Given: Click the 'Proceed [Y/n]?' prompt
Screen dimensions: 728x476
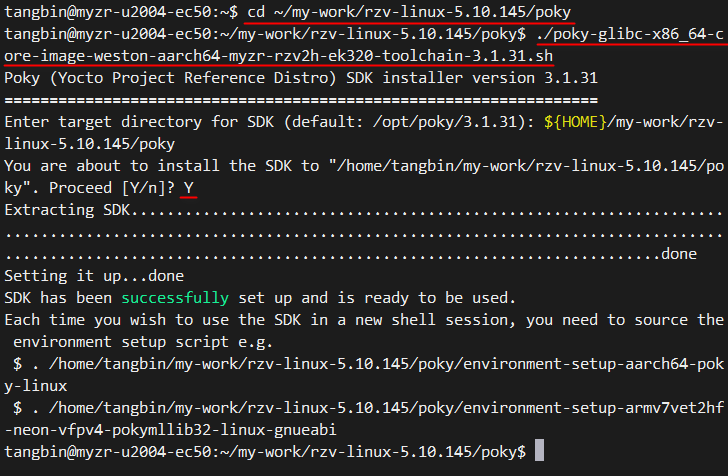Looking at the screenshot, I should (x=112, y=188).
